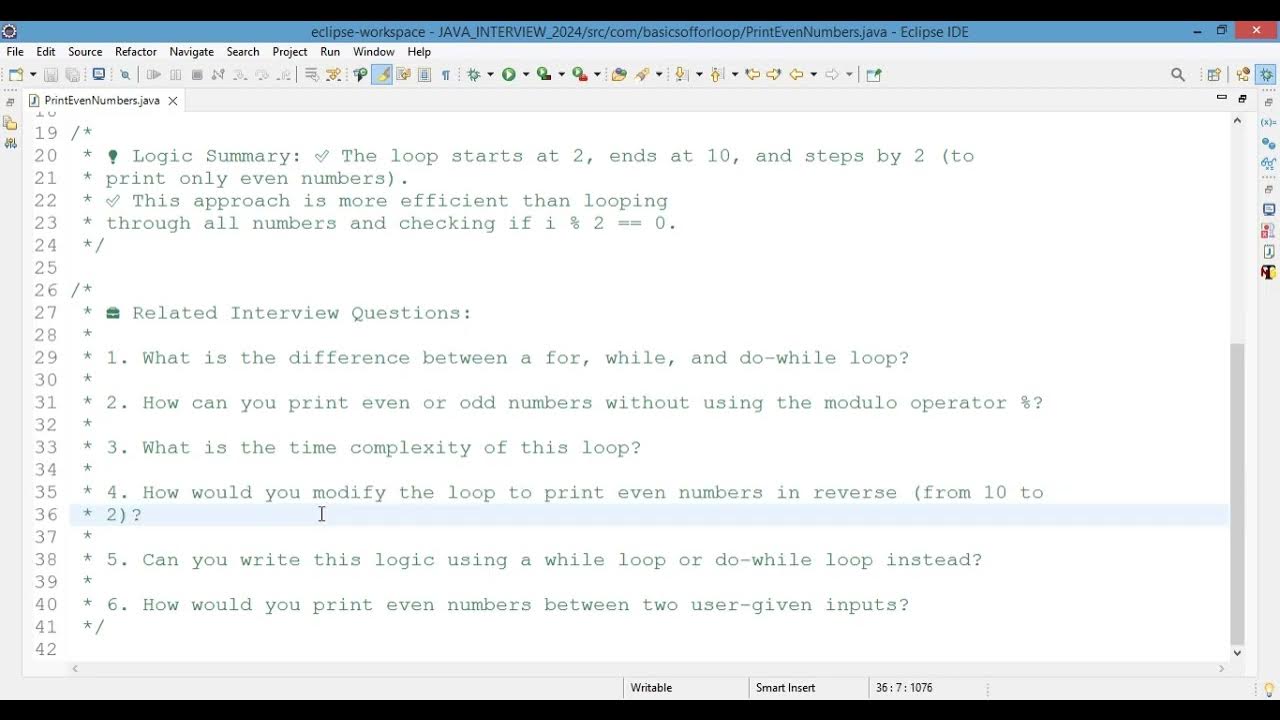Click the Writable status bar entry

(651, 688)
